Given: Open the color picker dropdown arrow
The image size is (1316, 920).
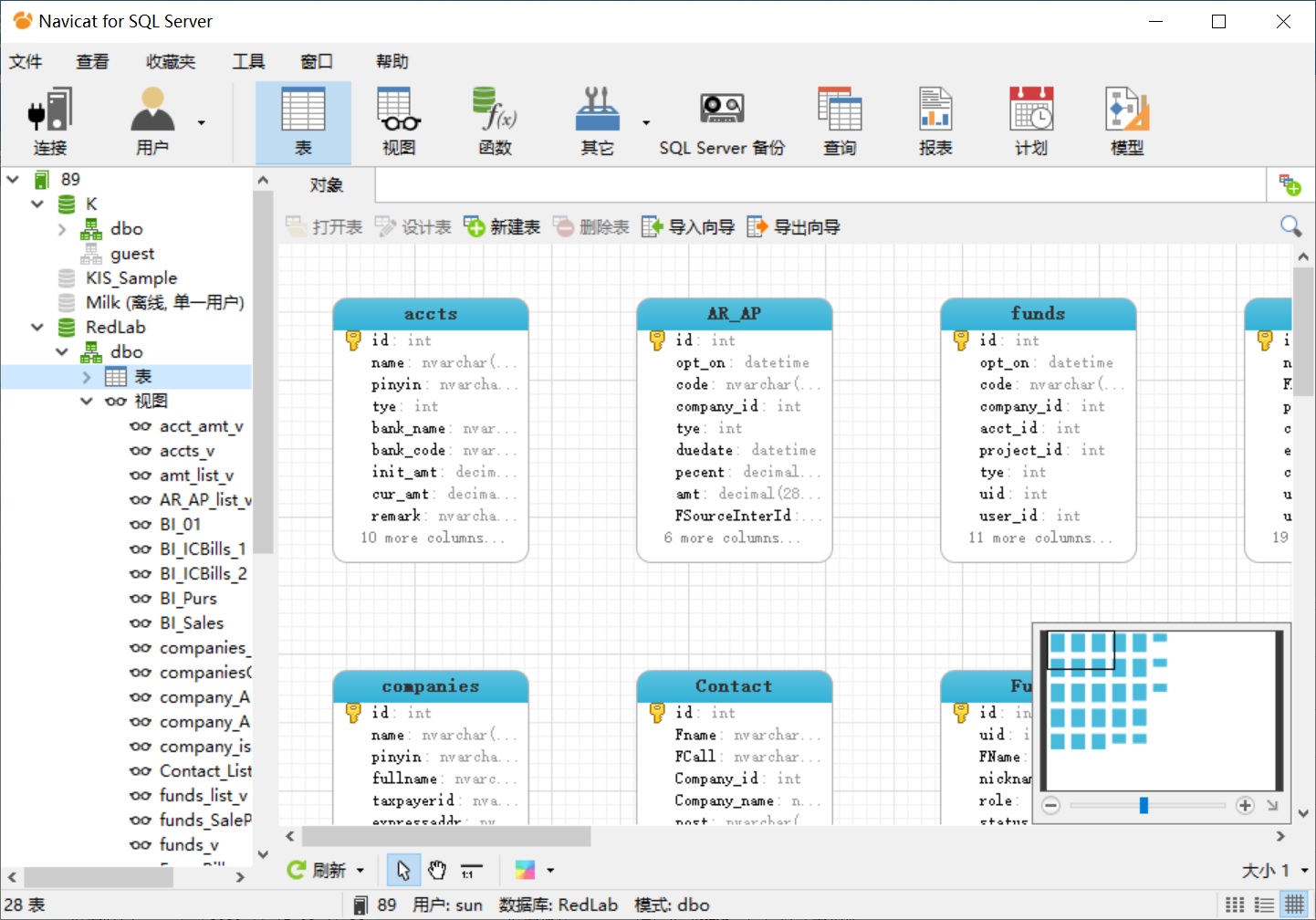Looking at the screenshot, I should [550, 871].
